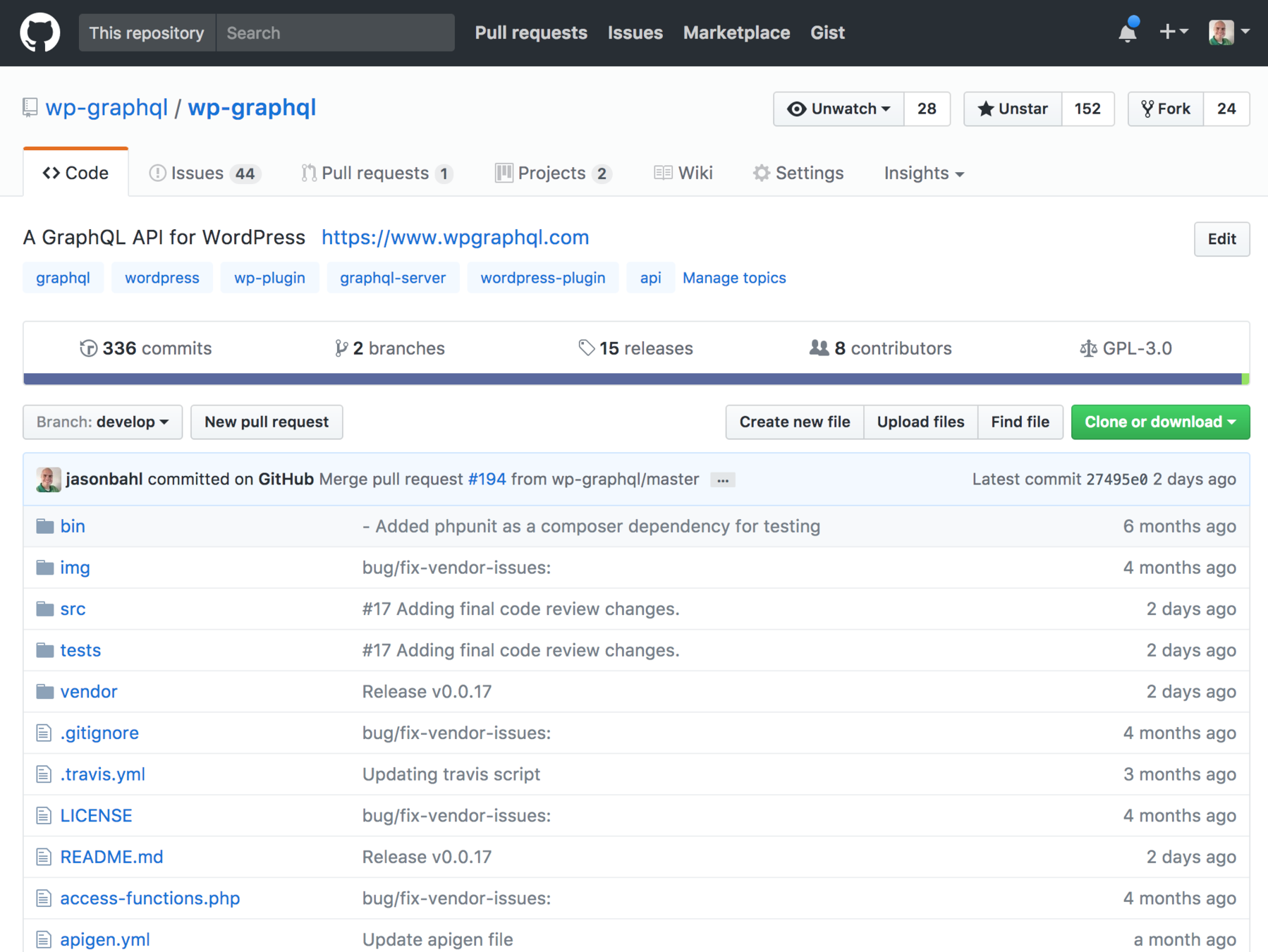Image resolution: width=1268 pixels, height=952 pixels.
Task: Click Upload files
Action: (x=920, y=422)
